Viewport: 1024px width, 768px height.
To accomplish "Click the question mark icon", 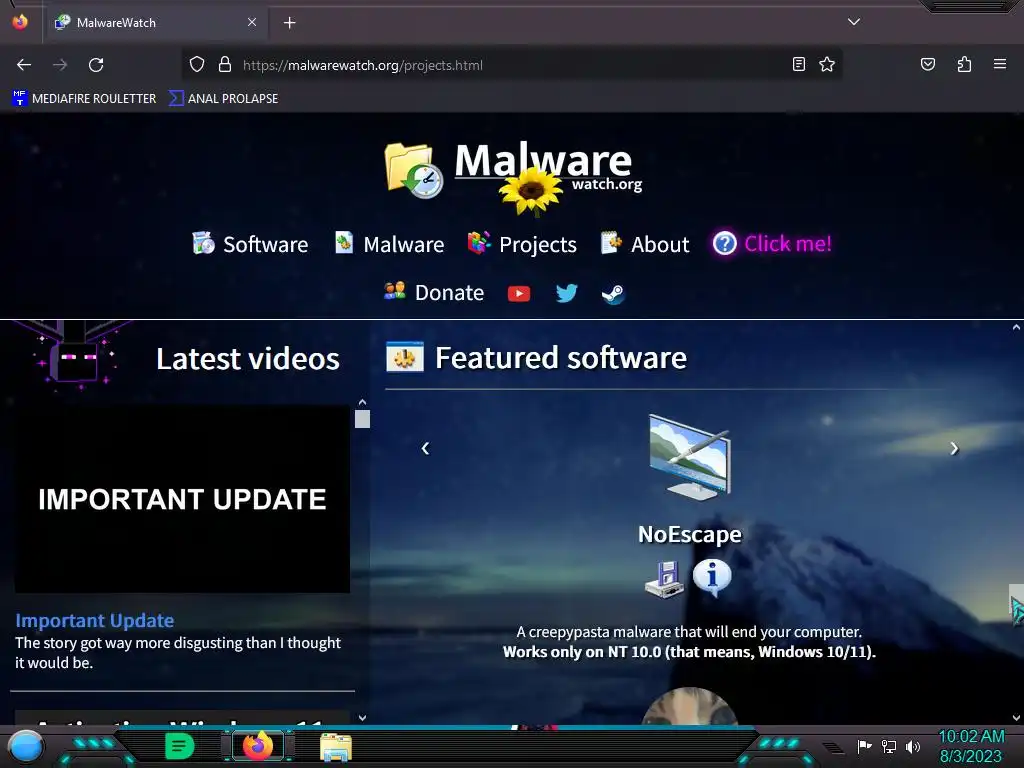I will click(724, 244).
